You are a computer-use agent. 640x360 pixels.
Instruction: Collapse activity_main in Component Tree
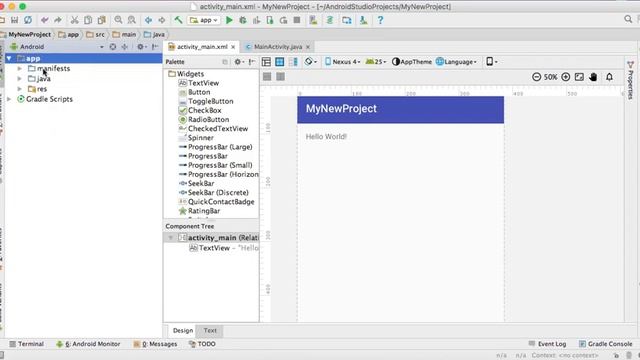(171, 238)
